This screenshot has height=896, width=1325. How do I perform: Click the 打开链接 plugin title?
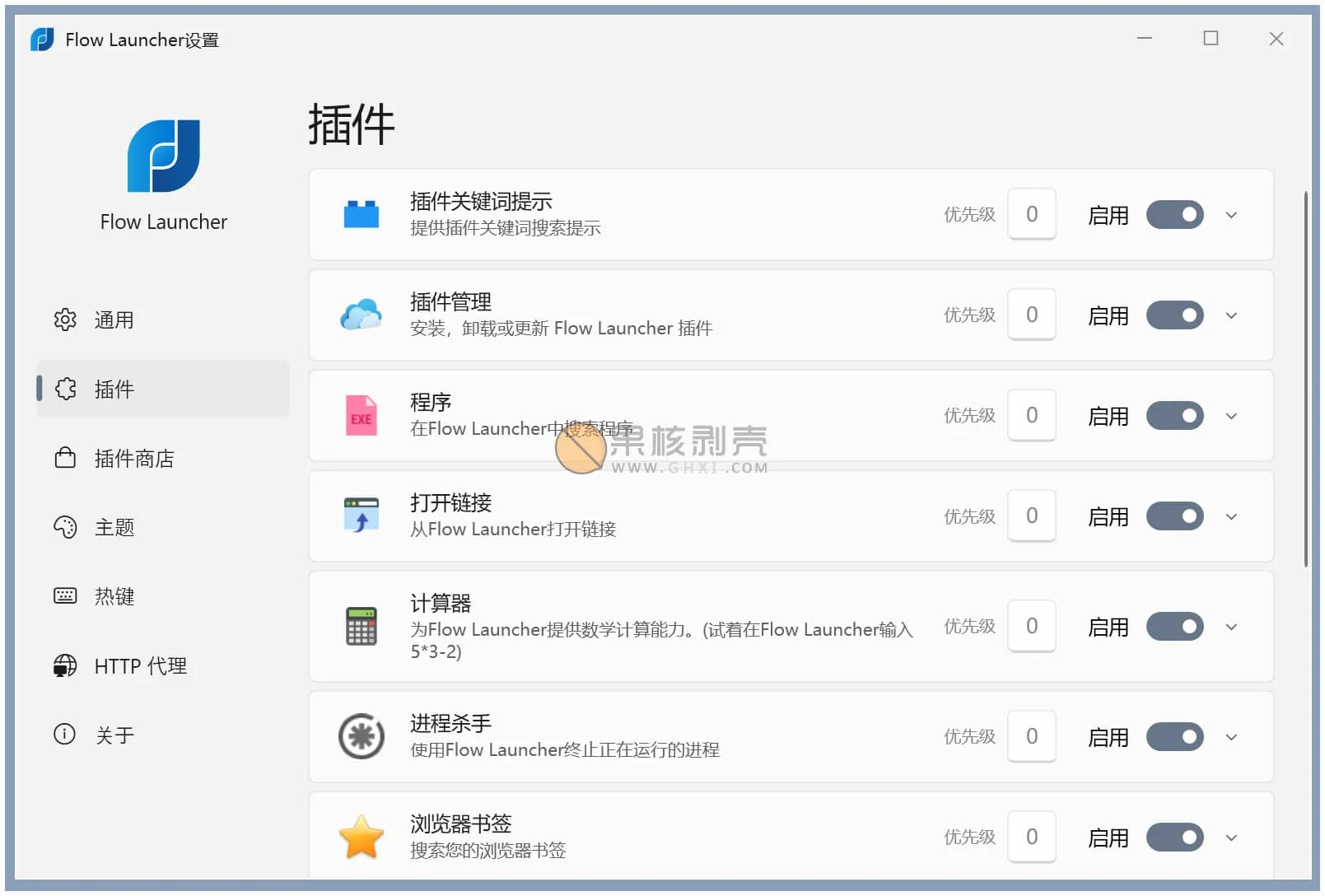450,503
